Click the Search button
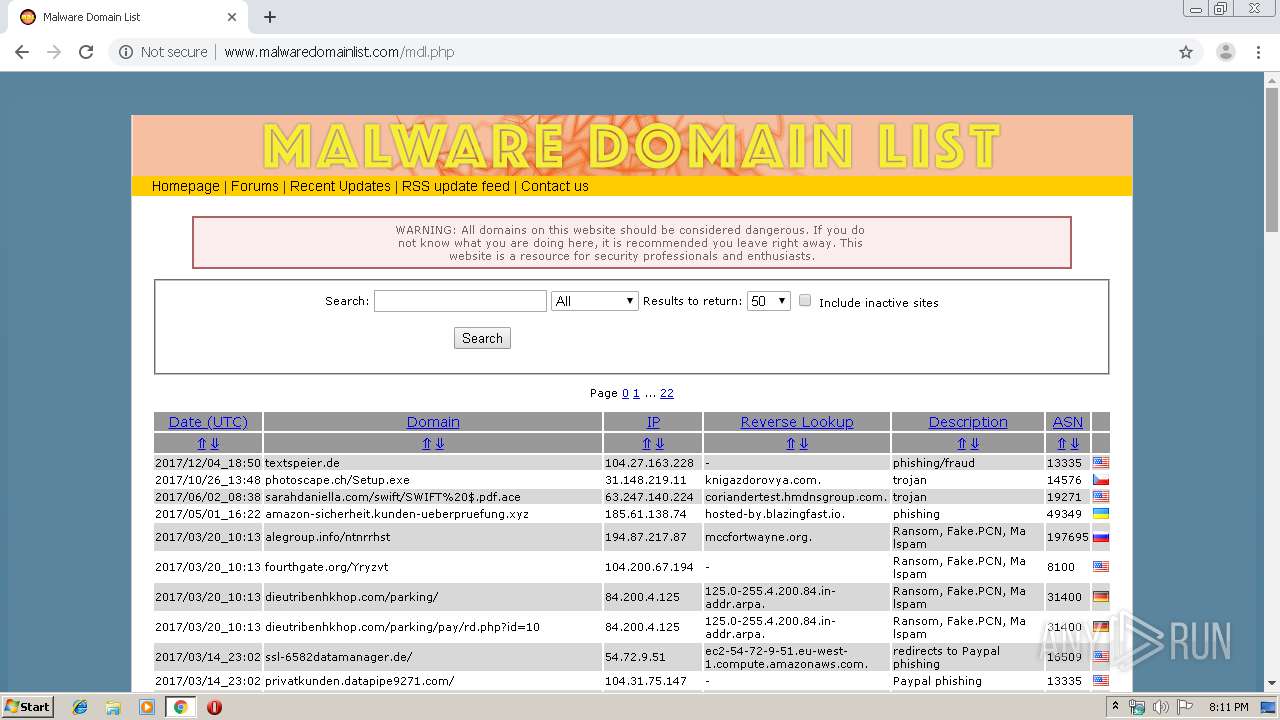The width and height of the screenshot is (1280, 720). click(482, 338)
